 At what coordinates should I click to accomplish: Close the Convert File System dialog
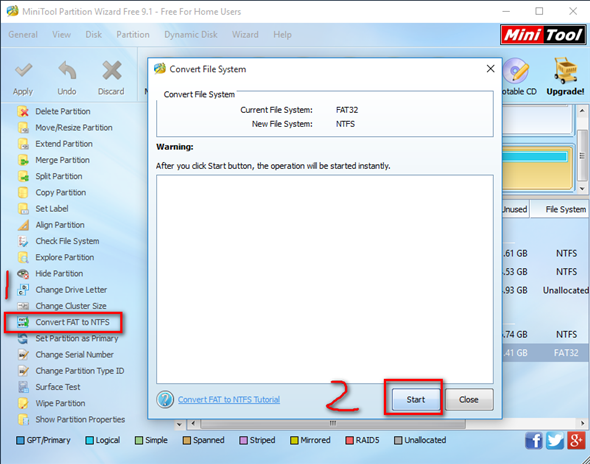[x=490, y=68]
